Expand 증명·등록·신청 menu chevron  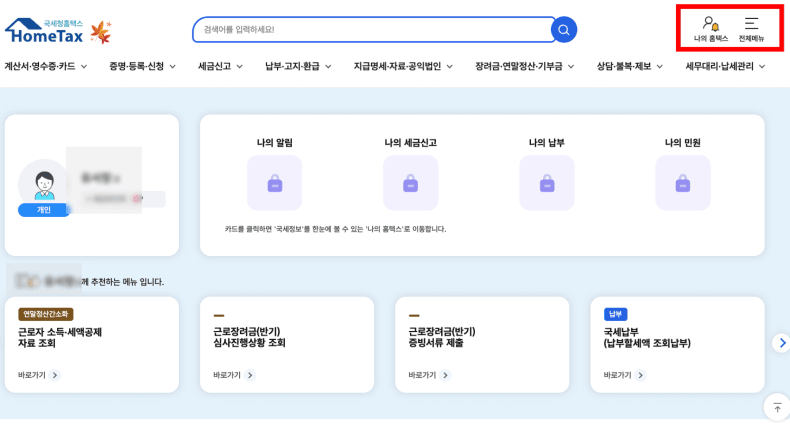coord(172,66)
